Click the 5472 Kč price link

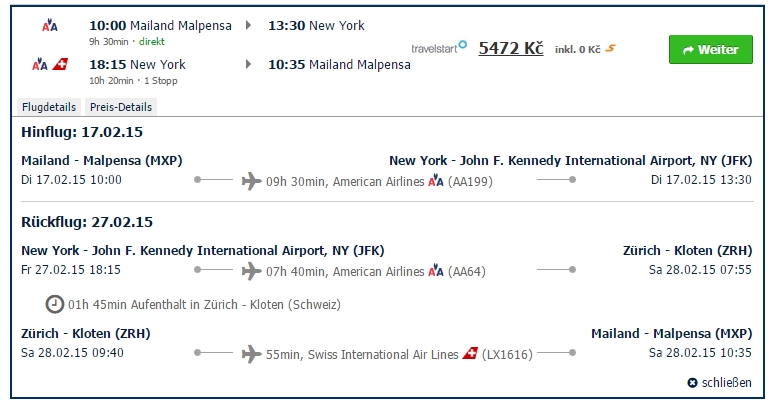511,48
